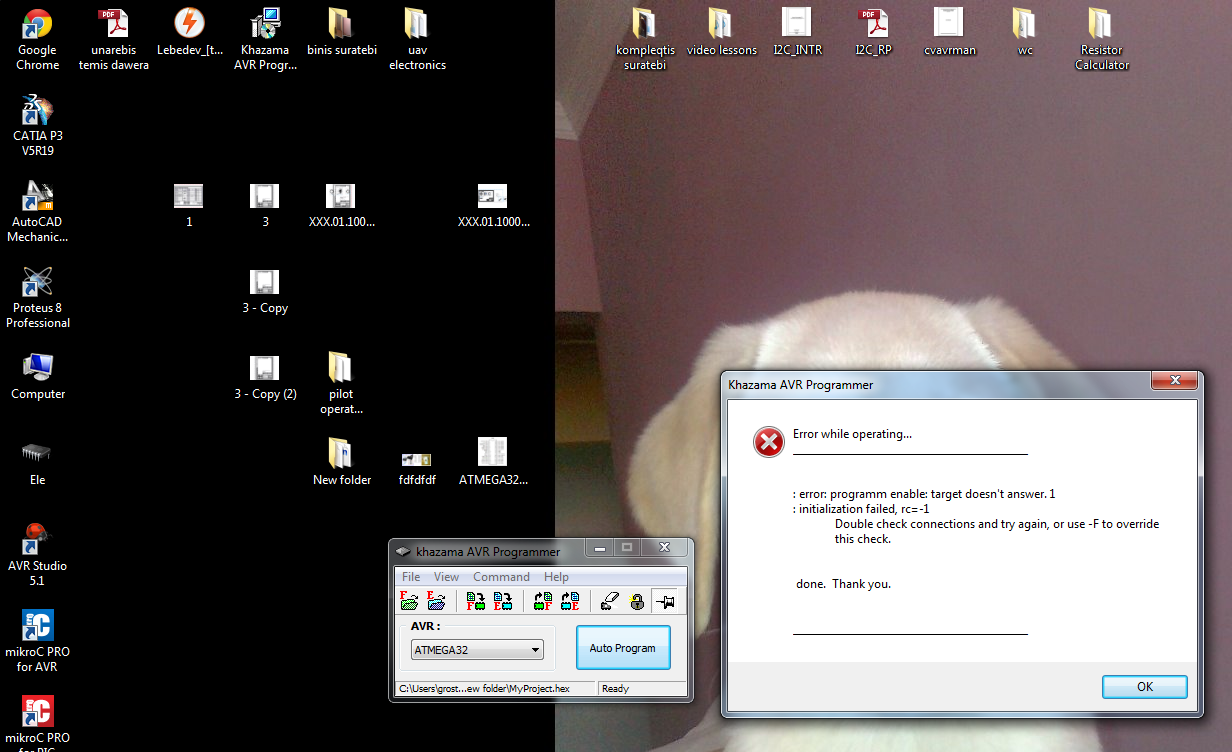The height and width of the screenshot is (752, 1232).
Task: Select the mikroC PRO for AVR icon
Action: 37,641
